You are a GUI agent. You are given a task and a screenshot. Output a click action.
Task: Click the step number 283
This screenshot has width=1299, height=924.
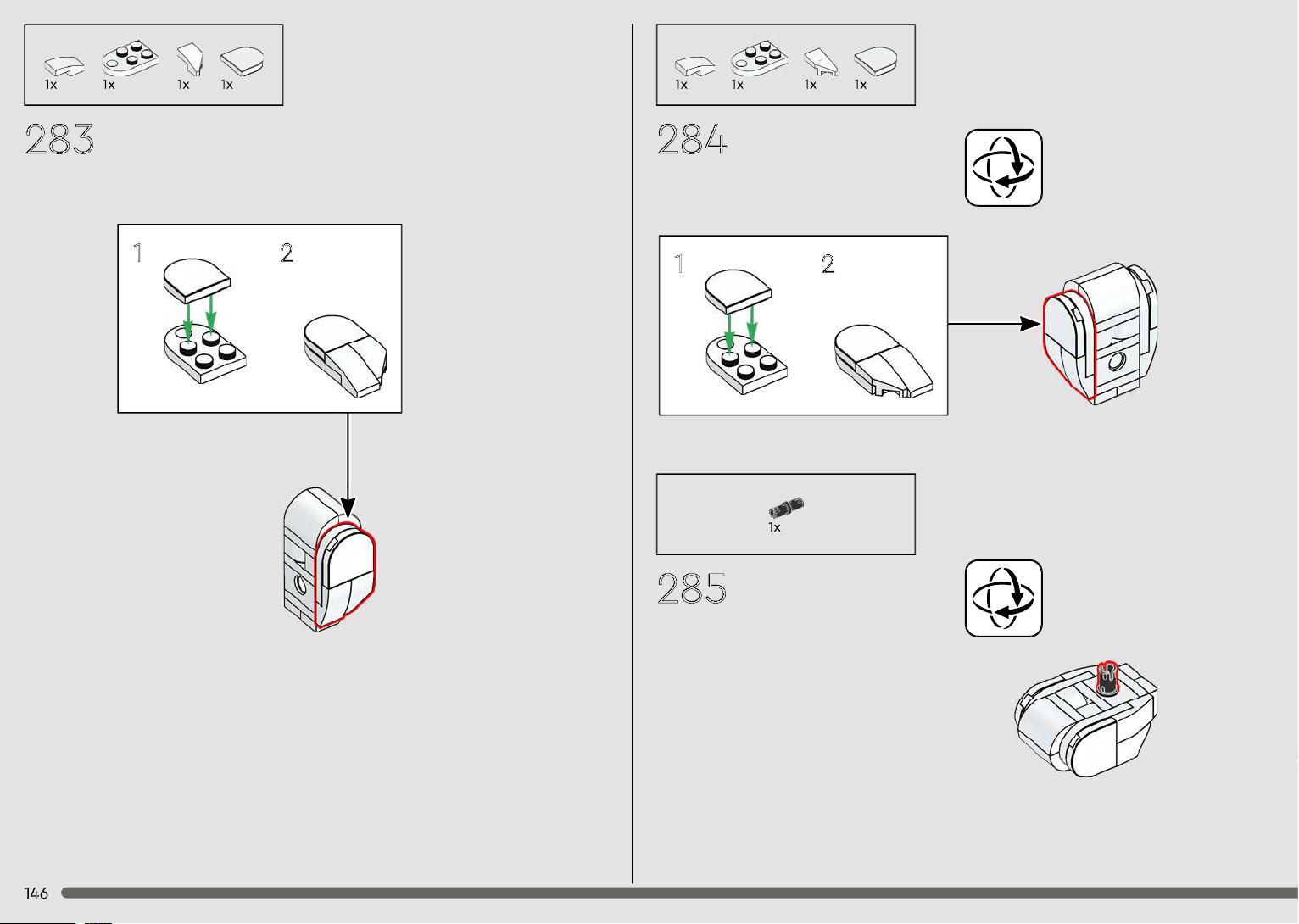tap(59, 139)
